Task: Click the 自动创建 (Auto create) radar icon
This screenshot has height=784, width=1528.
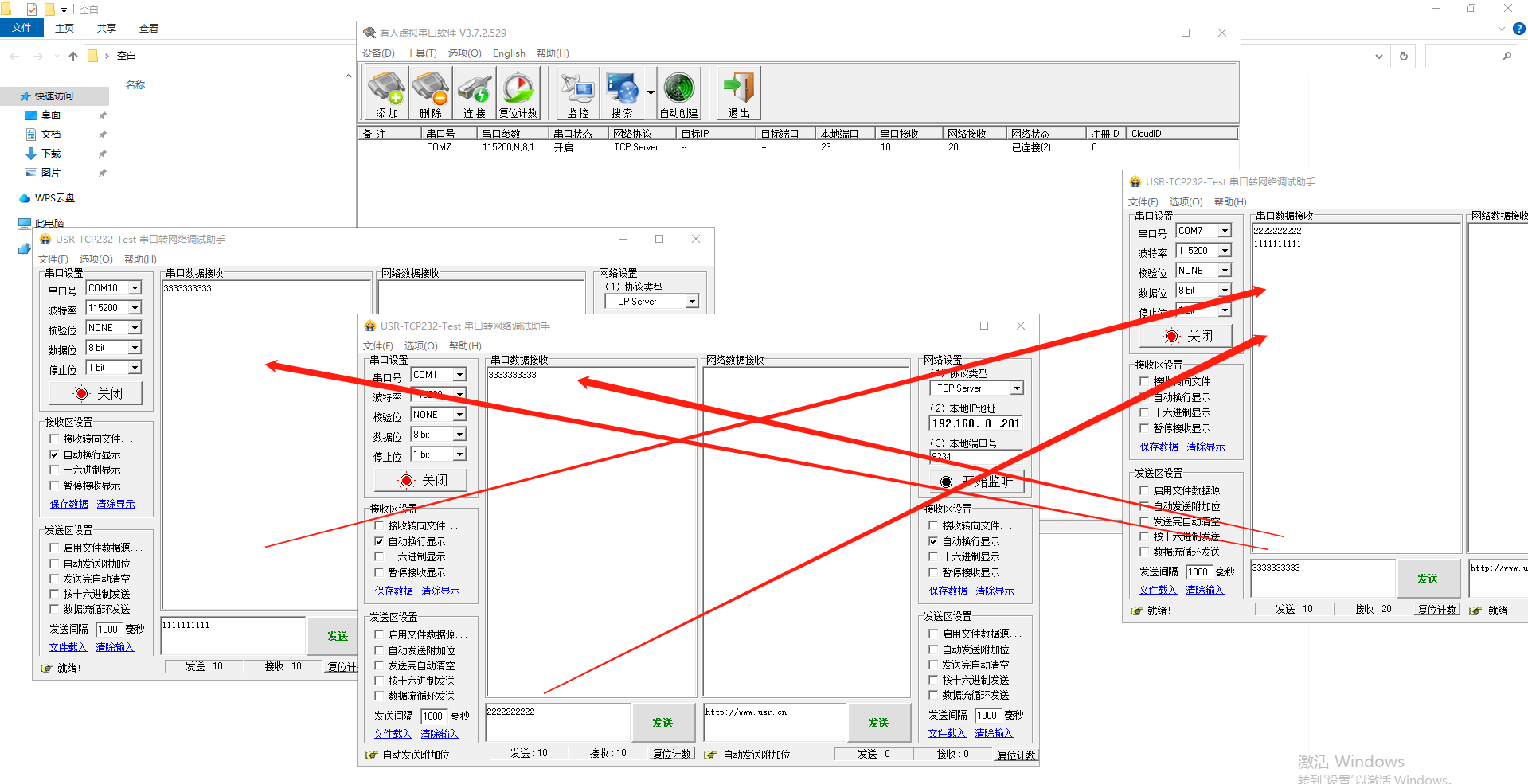Action: [x=678, y=93]
